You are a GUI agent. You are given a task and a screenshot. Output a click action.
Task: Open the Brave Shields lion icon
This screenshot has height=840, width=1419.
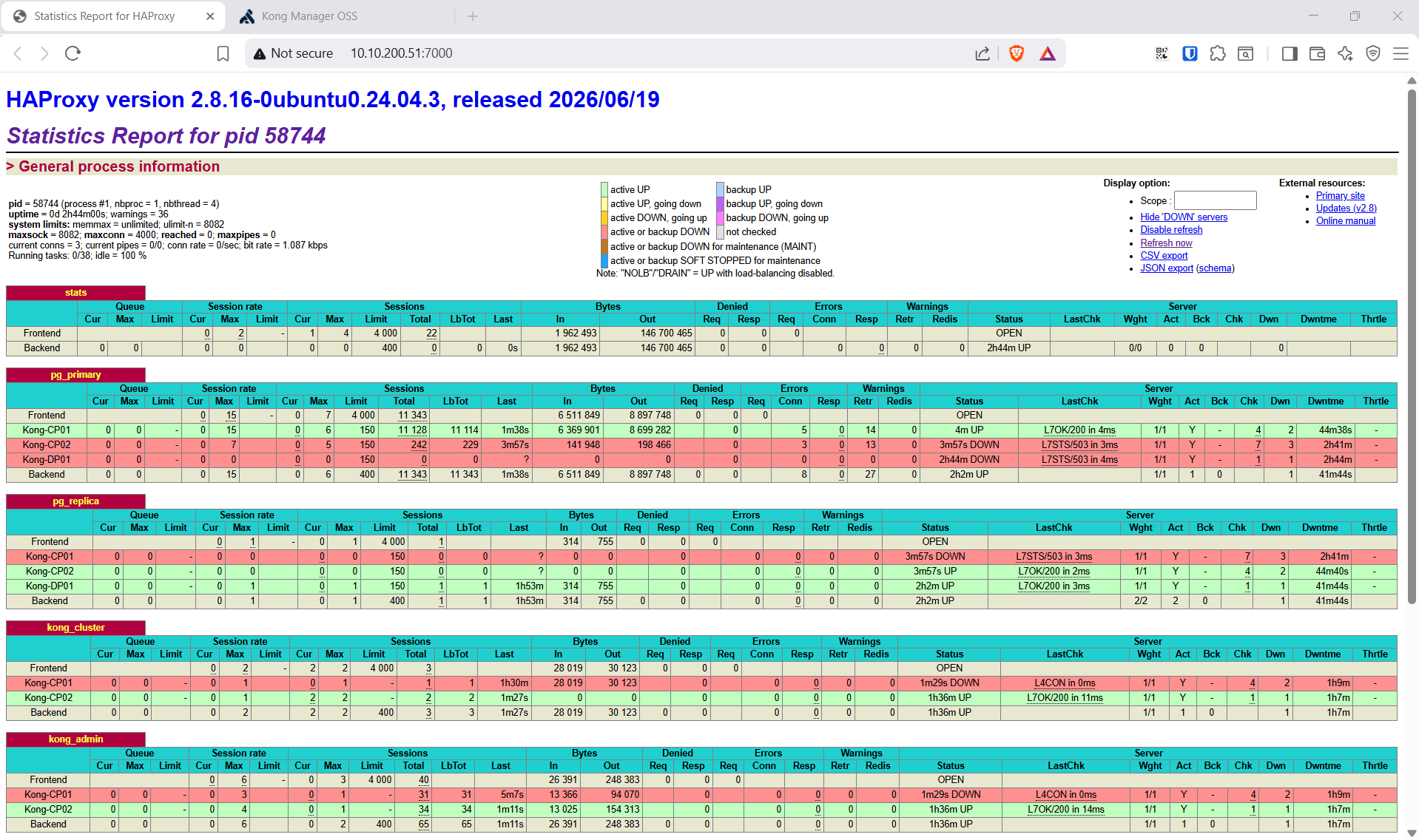click(1017, 53)
